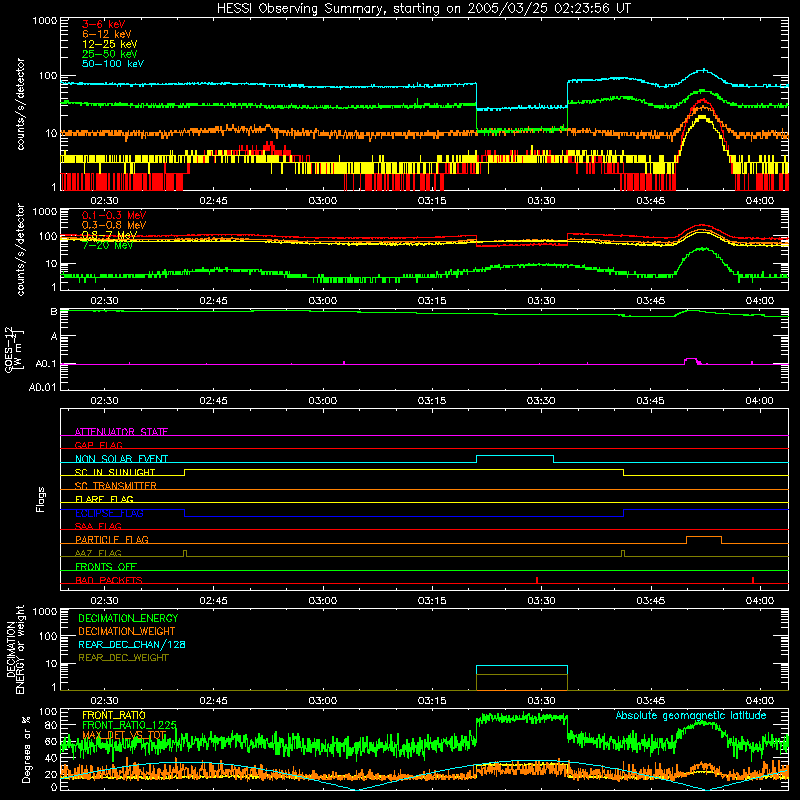The height and width of the screenshot is (800, 800).
Task: Select the BAD_PACKETS flag label
Action: 109,580
